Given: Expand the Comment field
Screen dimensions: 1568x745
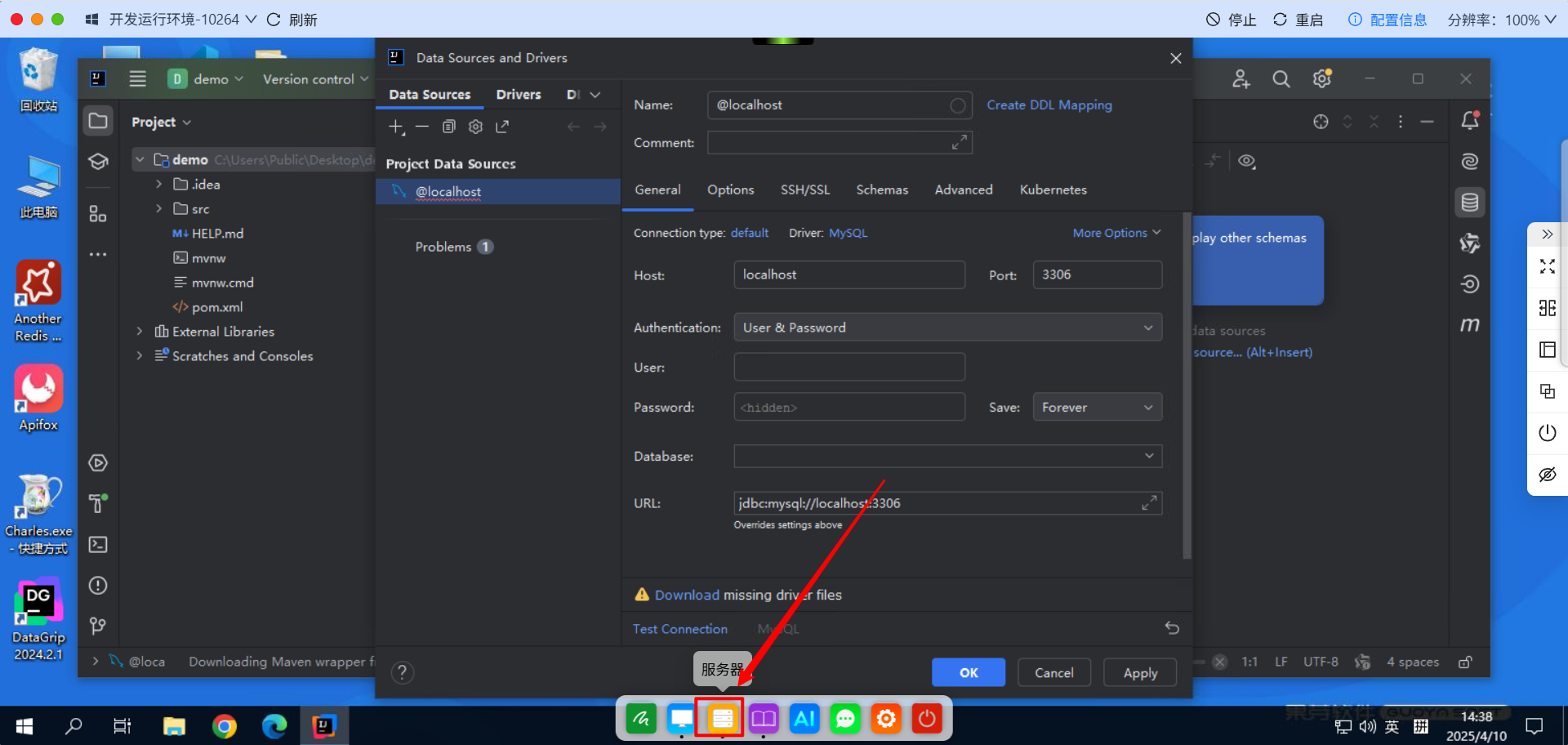Looking at the screenshot, I should pyautogui.click(x=960, y=142).
